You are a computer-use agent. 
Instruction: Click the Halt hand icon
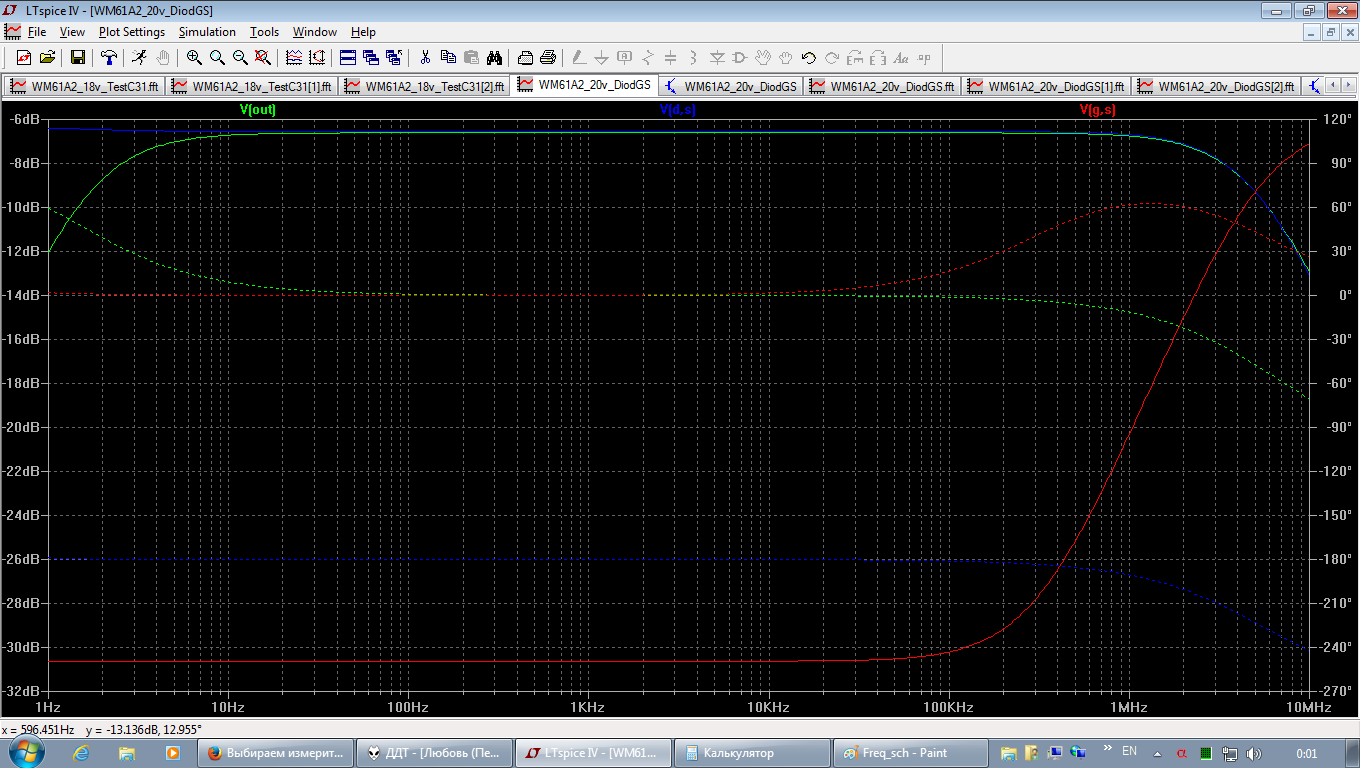pyautogui.click(x=163, y=57)
